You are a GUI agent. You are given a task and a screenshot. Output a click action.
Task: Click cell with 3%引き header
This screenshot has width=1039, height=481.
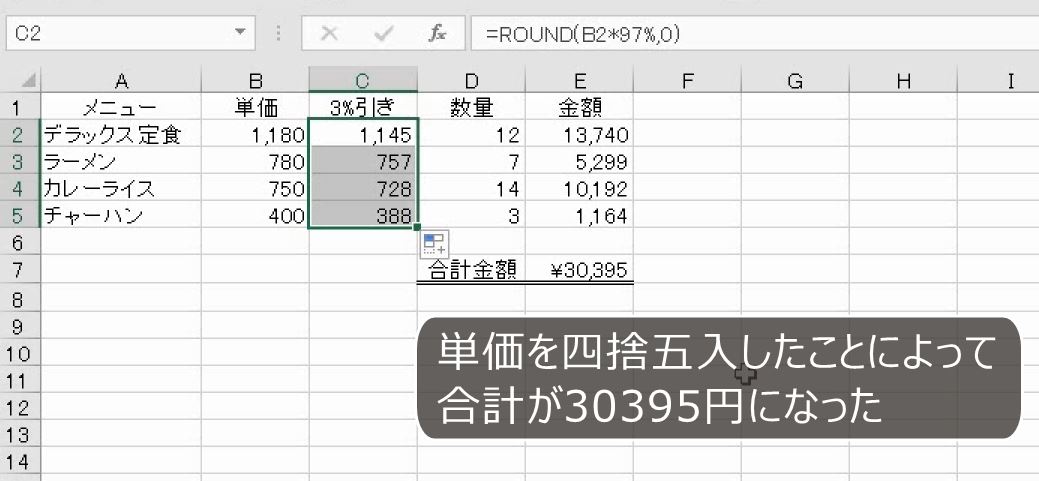363,107
